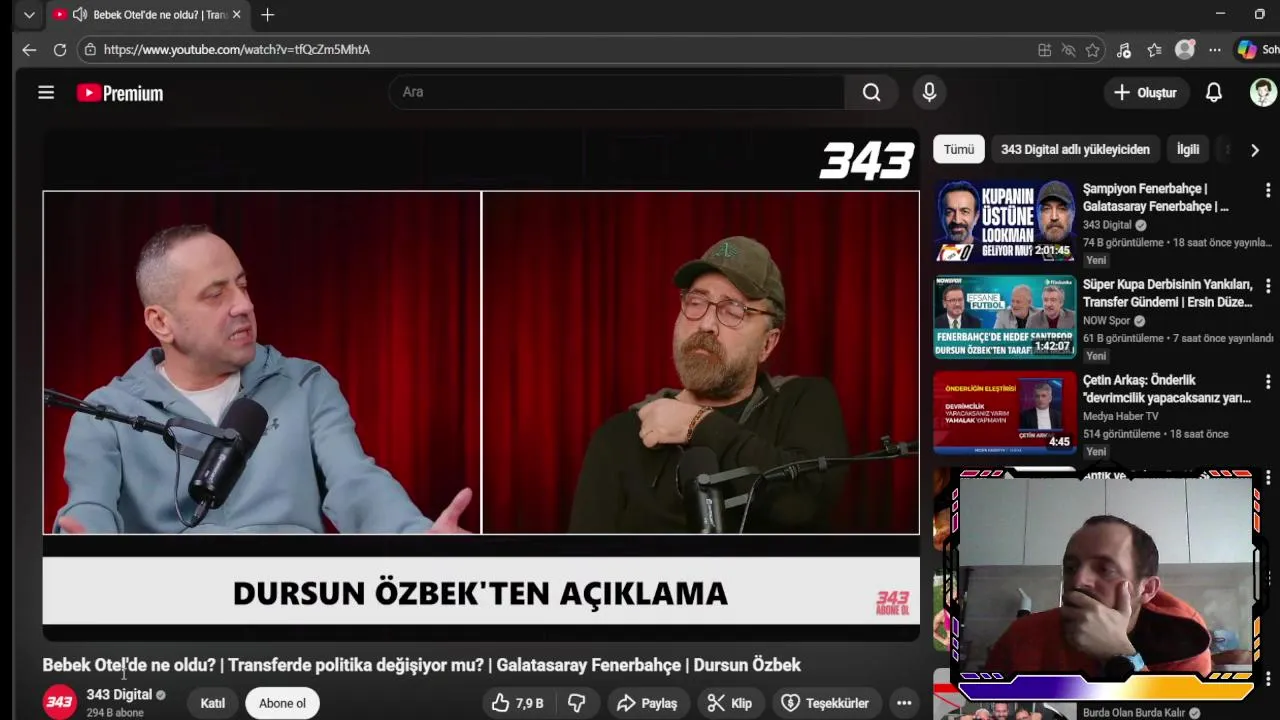The image size is (1280, 720).
Task: Open NOW Spor channel name
Action: (x=1106, y=321)
